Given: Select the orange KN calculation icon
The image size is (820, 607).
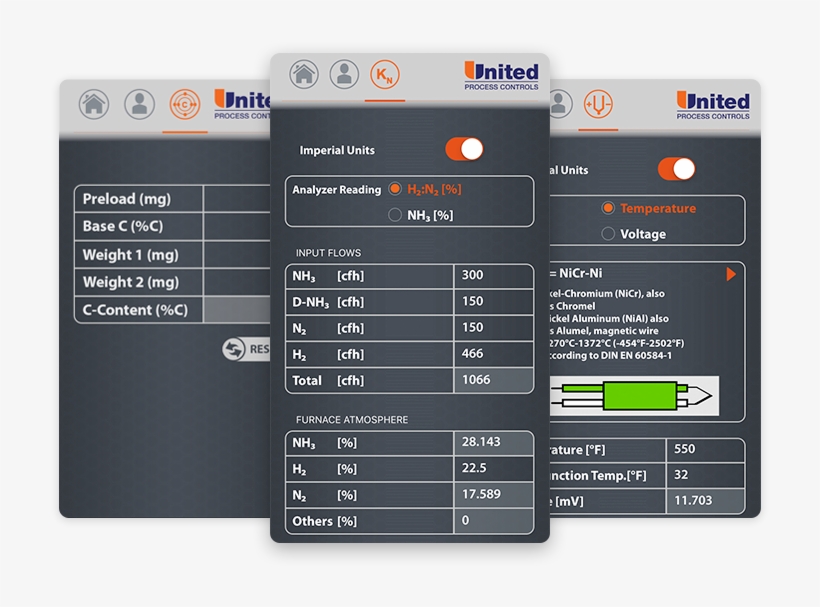Looking at the screenshot, I should (x=385, y=72).
